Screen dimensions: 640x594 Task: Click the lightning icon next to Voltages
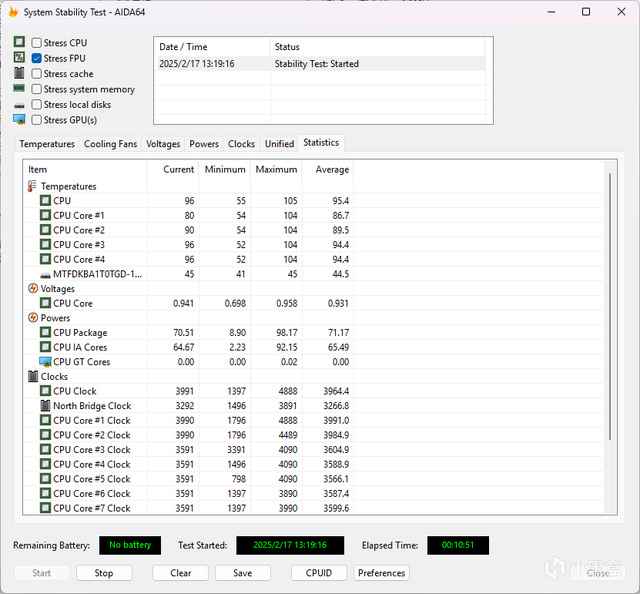[33, 288]
